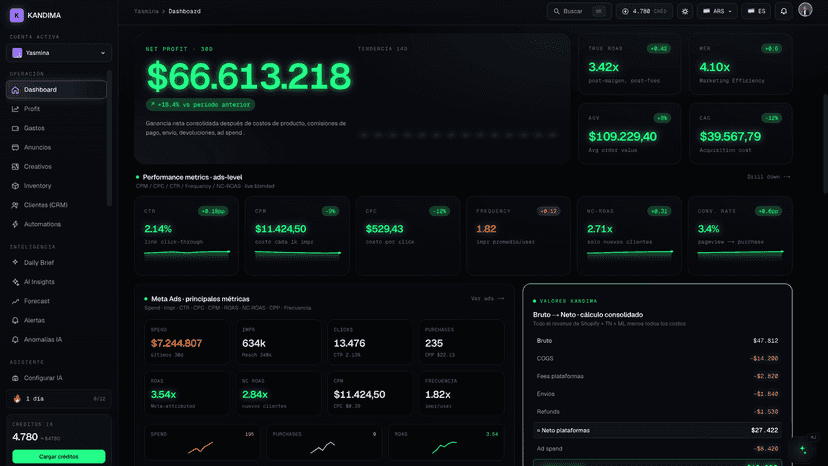Click the COGS -$14.200 row
Image resolution: width=828 pixels, height=466 pixels.
coord(657,358)
